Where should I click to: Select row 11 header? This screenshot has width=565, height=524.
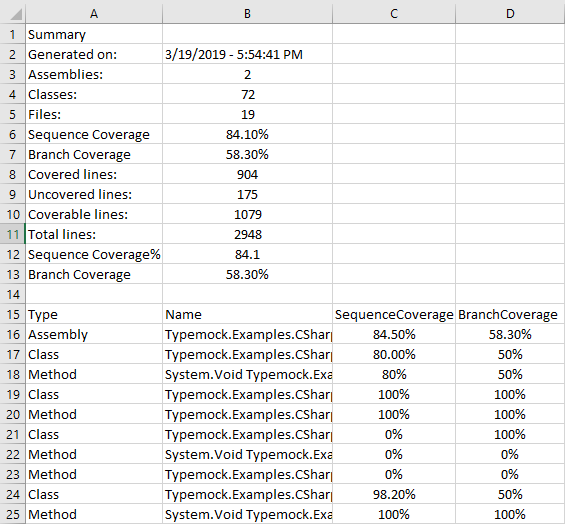click(13, 234)
